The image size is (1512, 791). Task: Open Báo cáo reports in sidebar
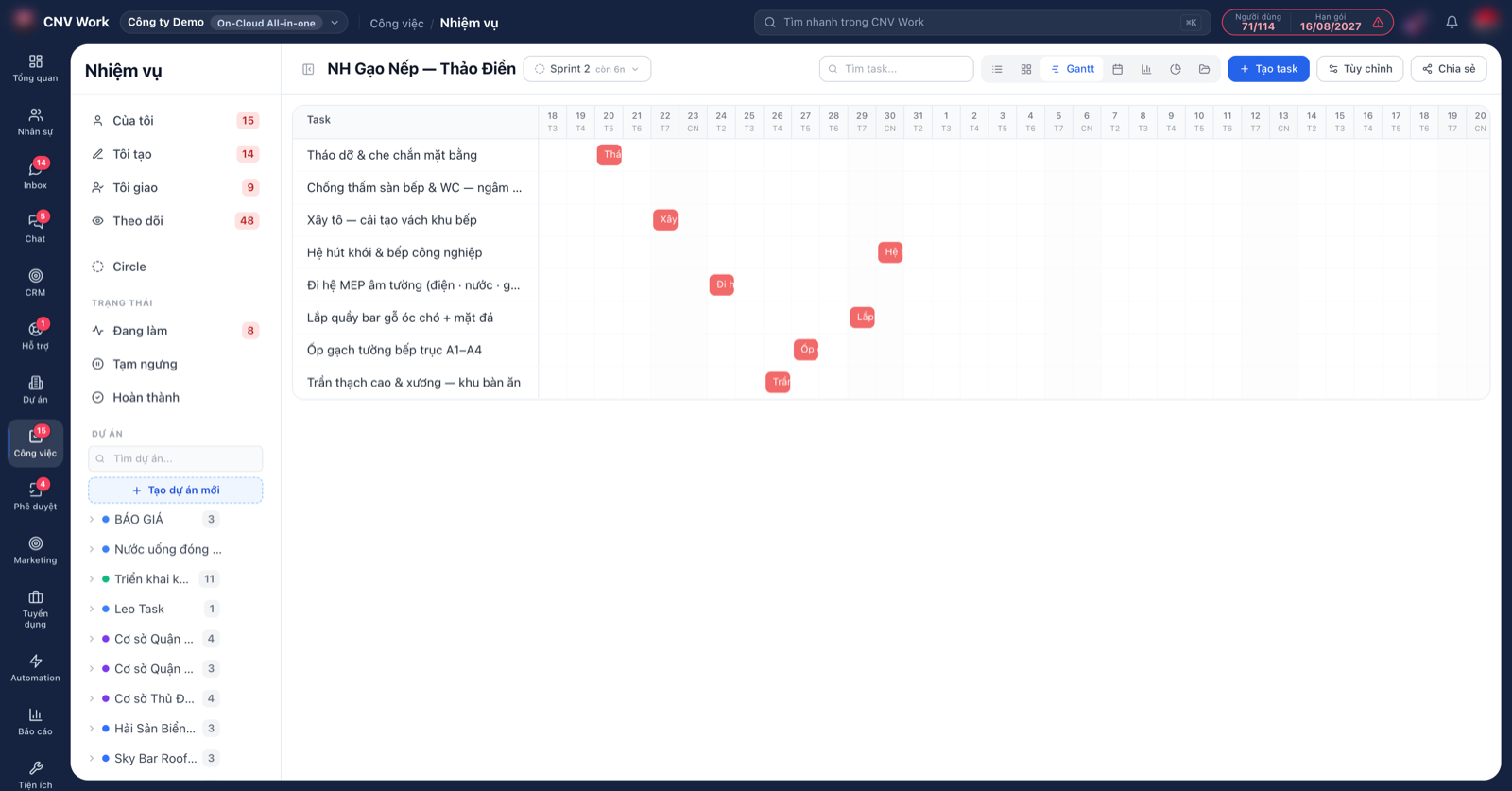[35, 721]
